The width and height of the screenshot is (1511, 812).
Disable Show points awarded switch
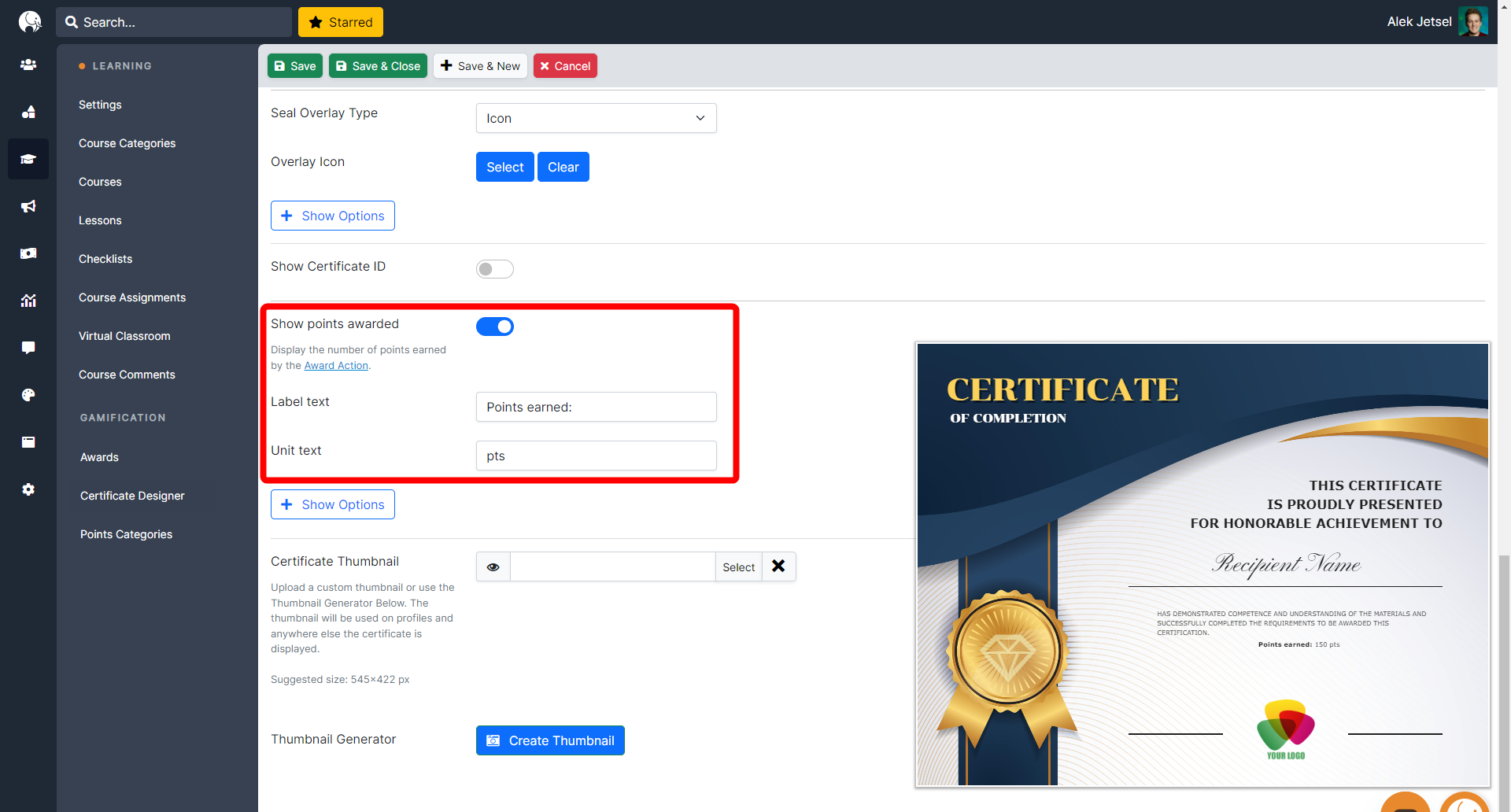[x=494, y=327]
